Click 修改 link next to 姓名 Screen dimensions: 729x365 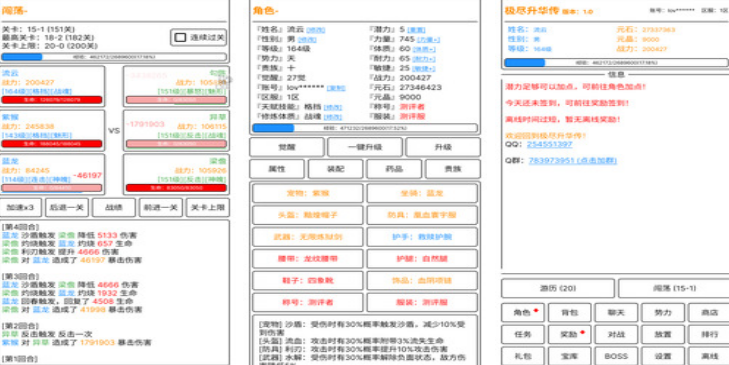(x=316, y=29)
